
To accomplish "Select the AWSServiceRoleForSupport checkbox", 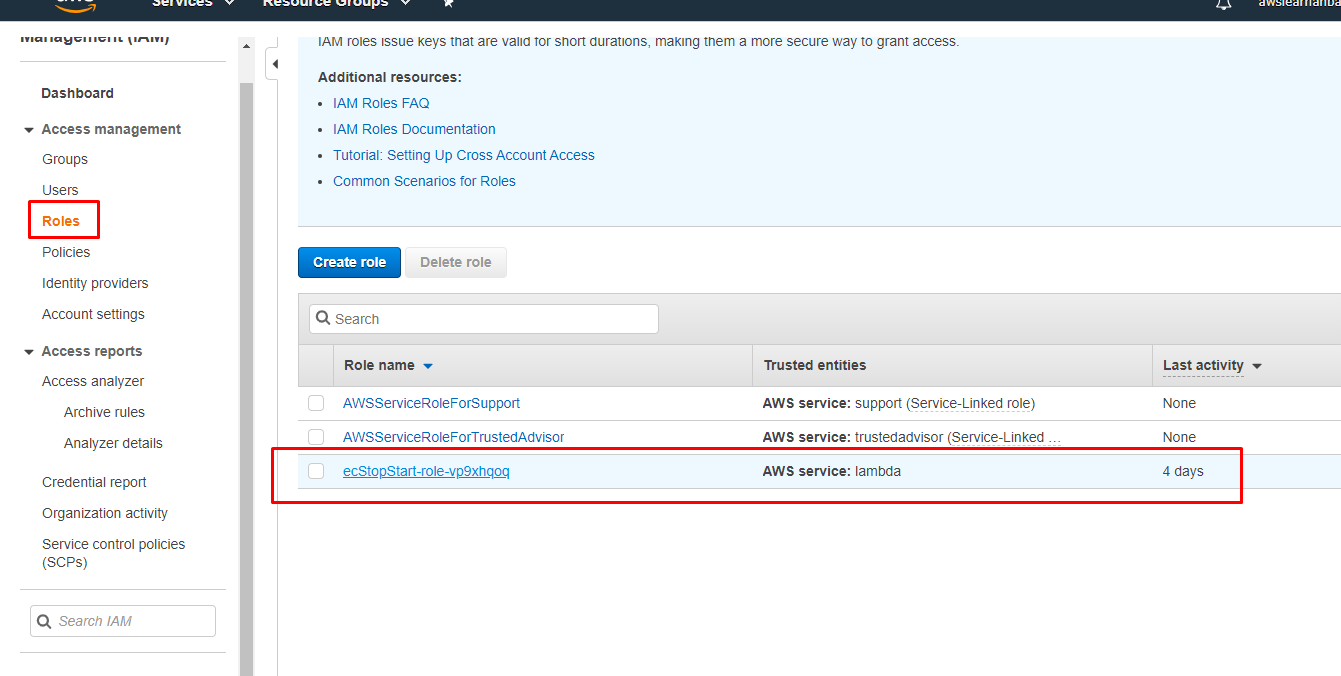I will 316,403.
